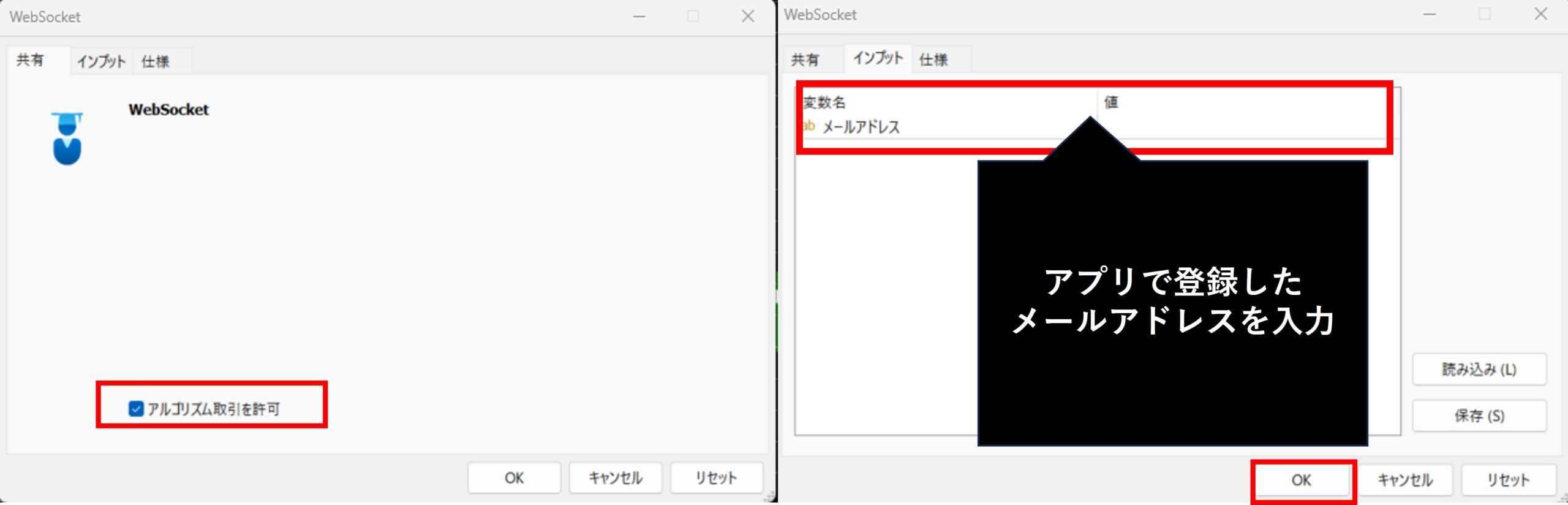Click 保存 (S) button
The width and height of the screenshot is (1568, 505).
point(1479,416)
